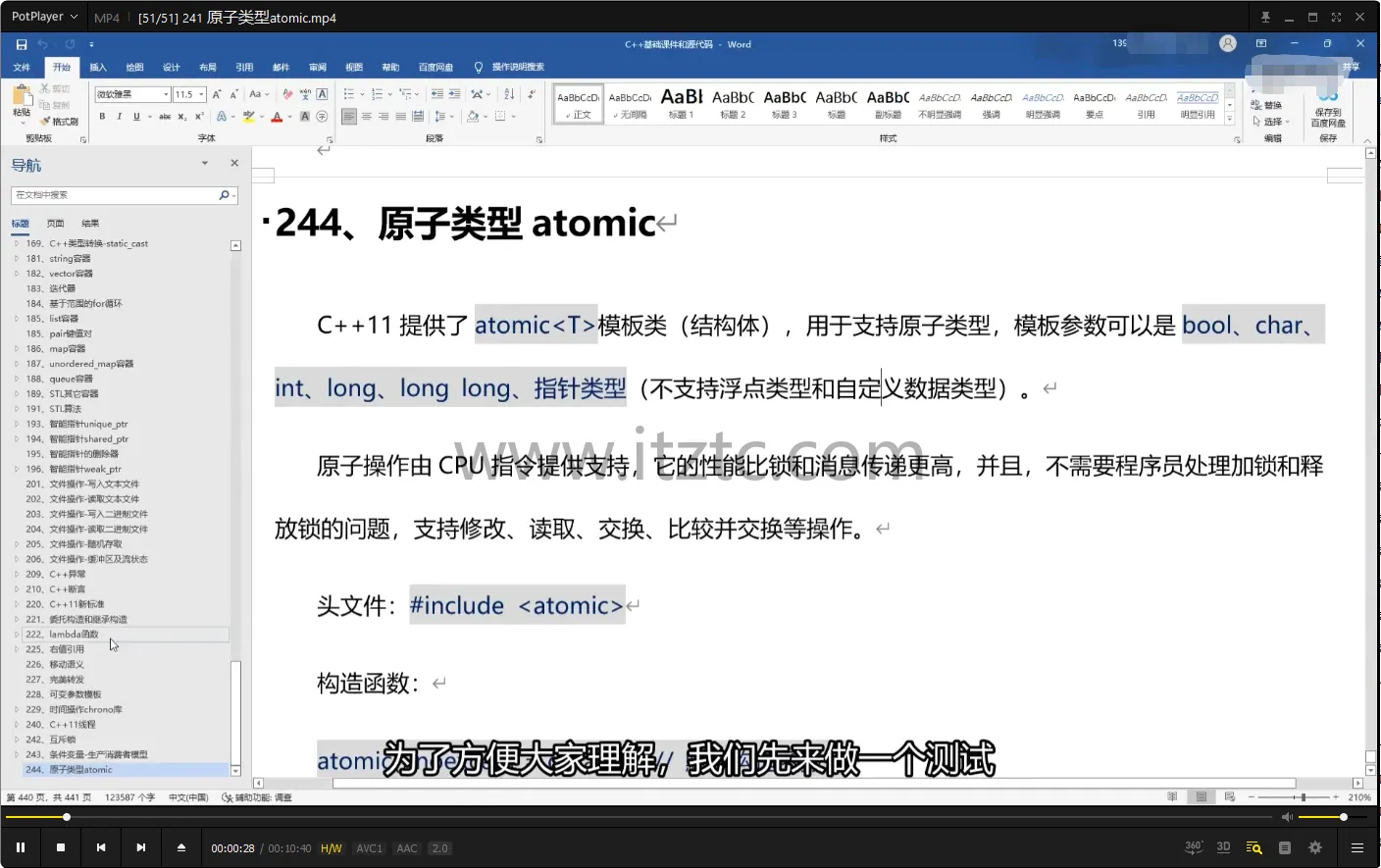Click the 360-degree view icon in PotPlayer

pos(1193,847)
